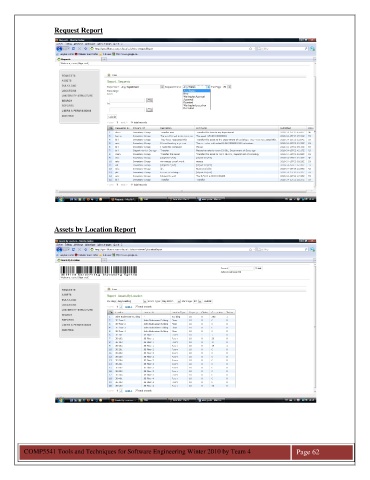Click the bookmark star in the Request Report address bar
Image resolution: width=370 pixels, height=480 pixels.
[x=251, y=49]
